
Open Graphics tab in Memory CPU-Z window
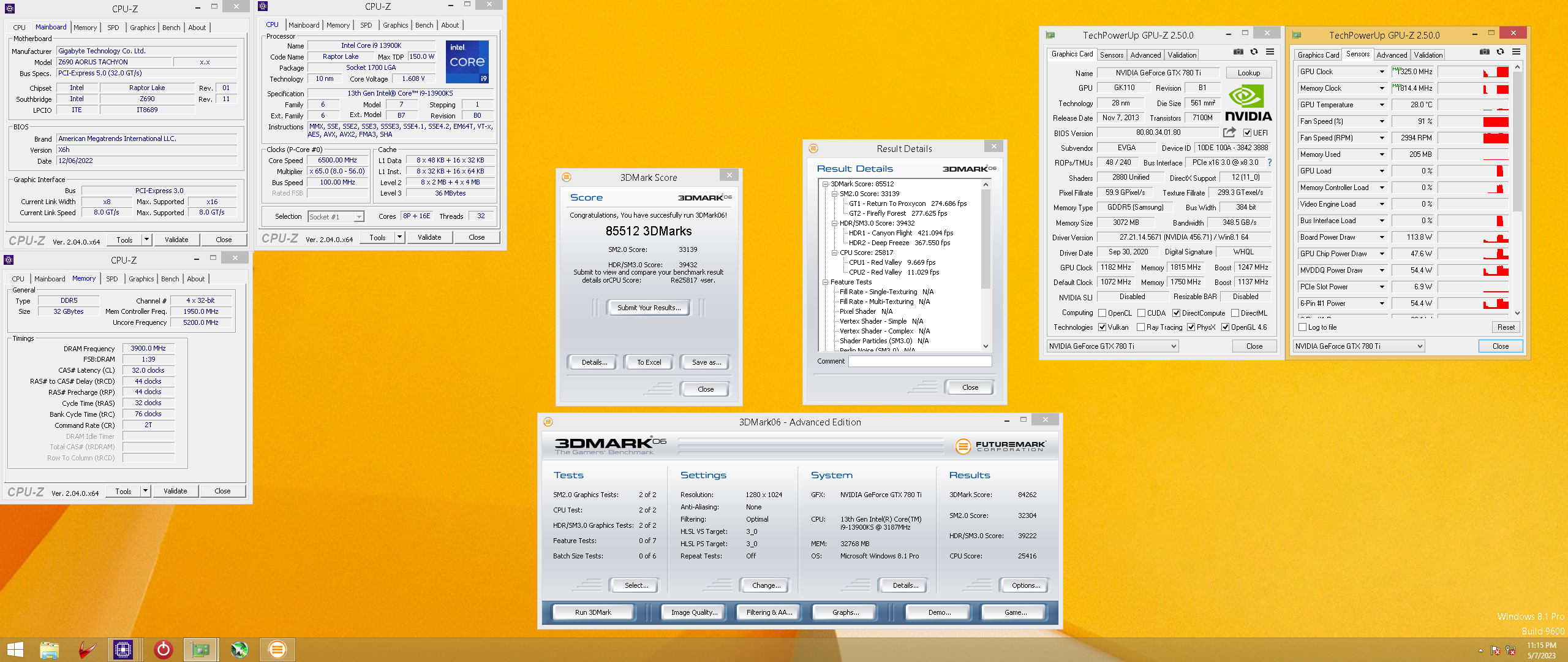point(141,279)
